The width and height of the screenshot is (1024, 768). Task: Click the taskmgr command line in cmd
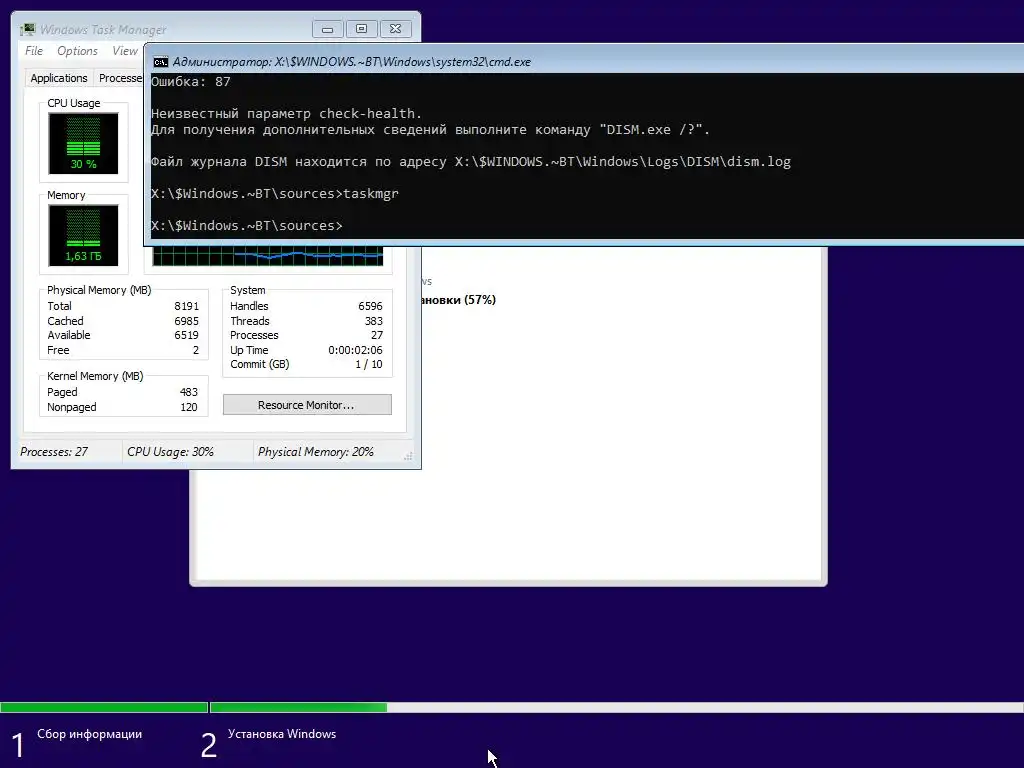tap(275, 194)
